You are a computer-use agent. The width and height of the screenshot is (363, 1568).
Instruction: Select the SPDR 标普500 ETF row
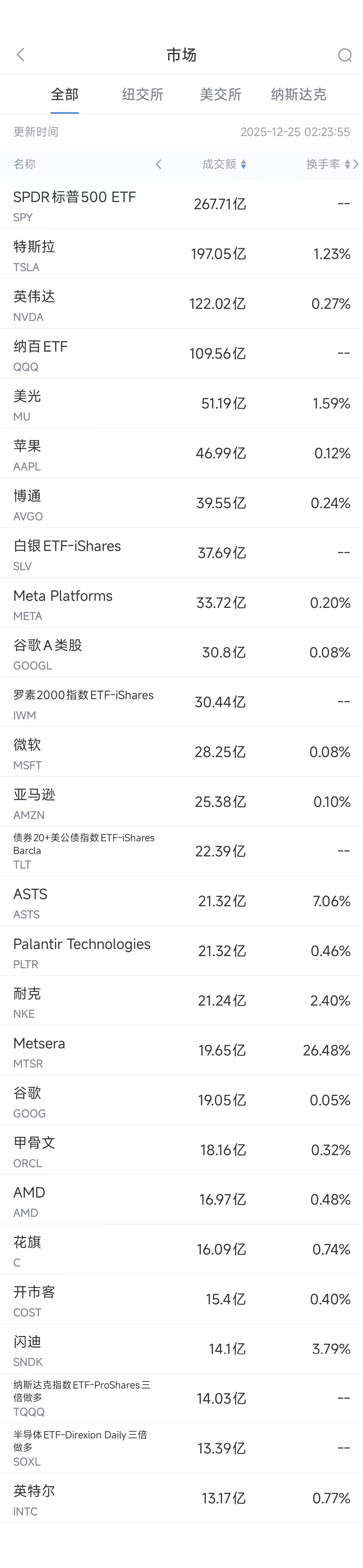pos(181,204)
